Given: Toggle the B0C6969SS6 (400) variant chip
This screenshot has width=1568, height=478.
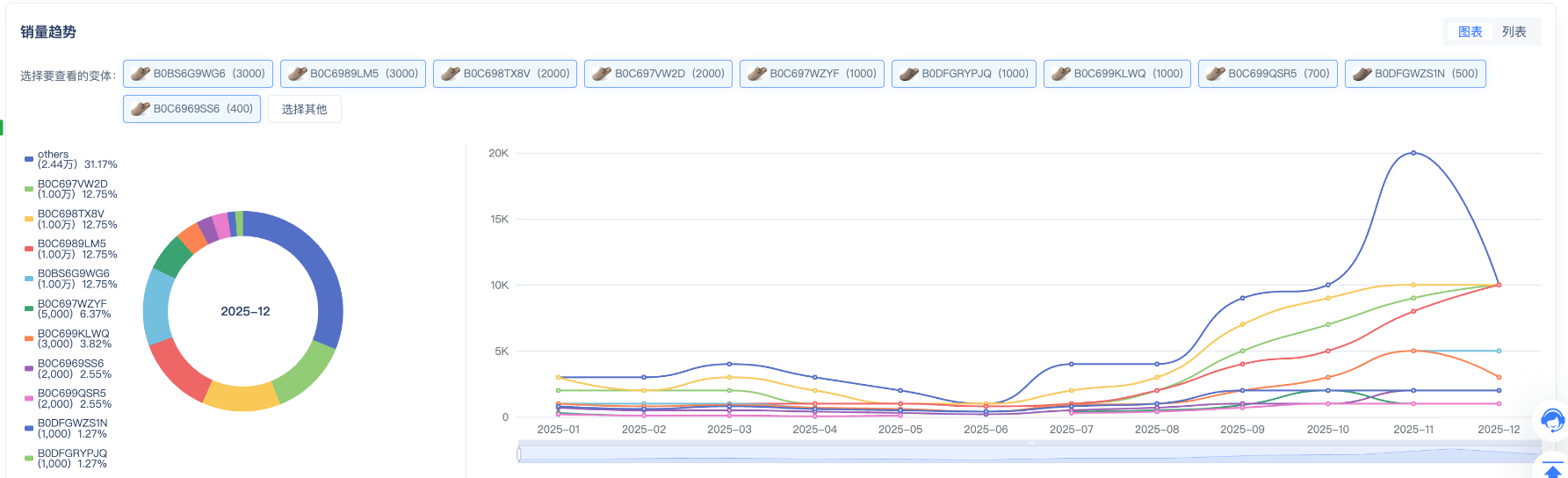Looking at the screenshot, I should click(x=191, y=109).
